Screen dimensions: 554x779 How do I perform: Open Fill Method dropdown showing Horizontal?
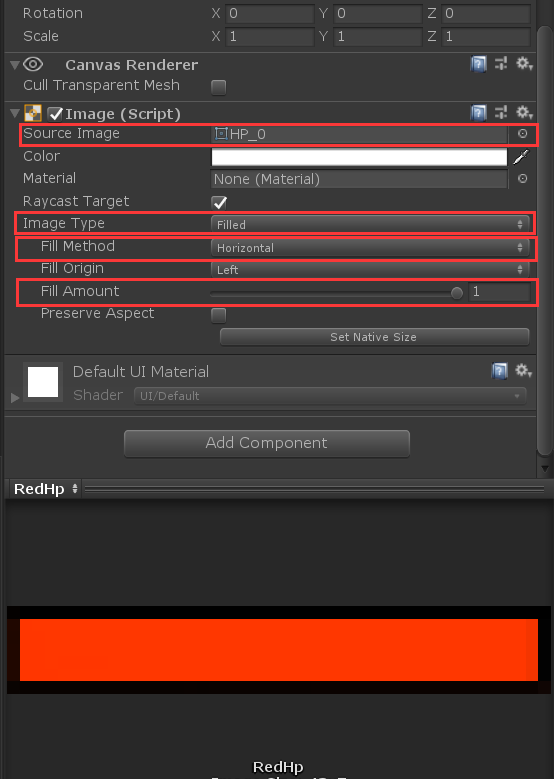[370, 247]
